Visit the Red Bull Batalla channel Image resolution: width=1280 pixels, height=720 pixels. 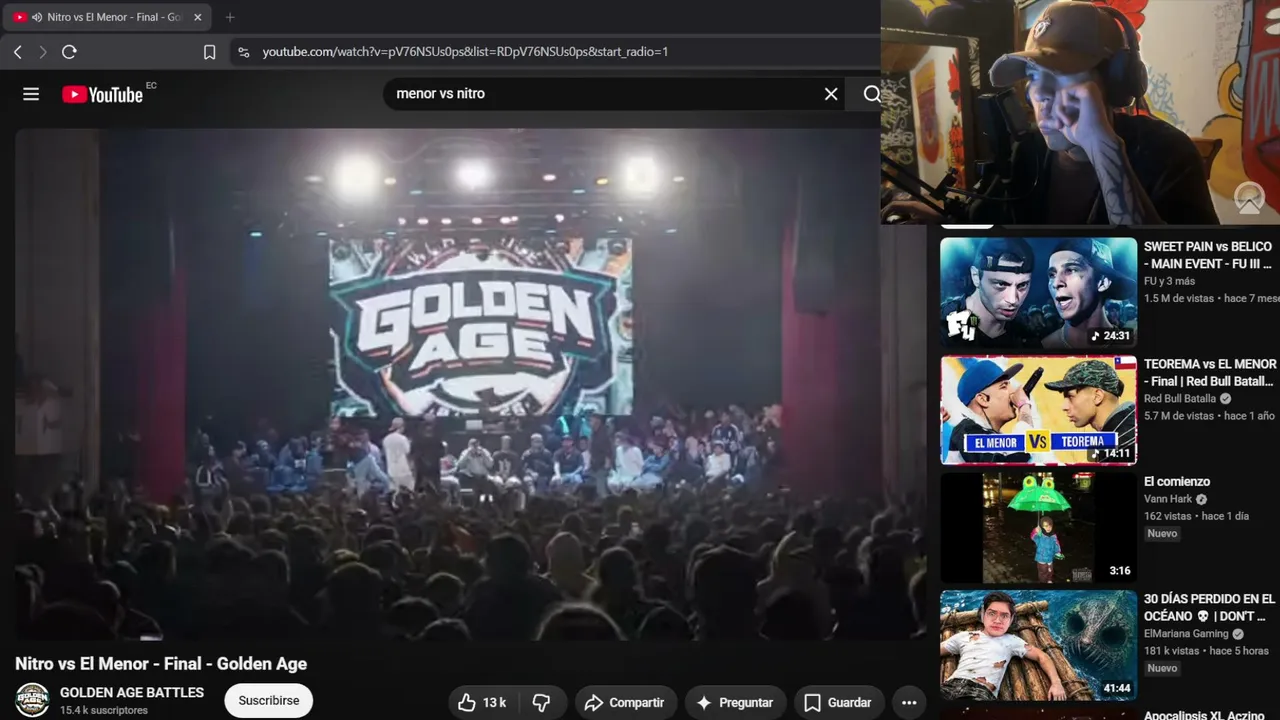1180,399
